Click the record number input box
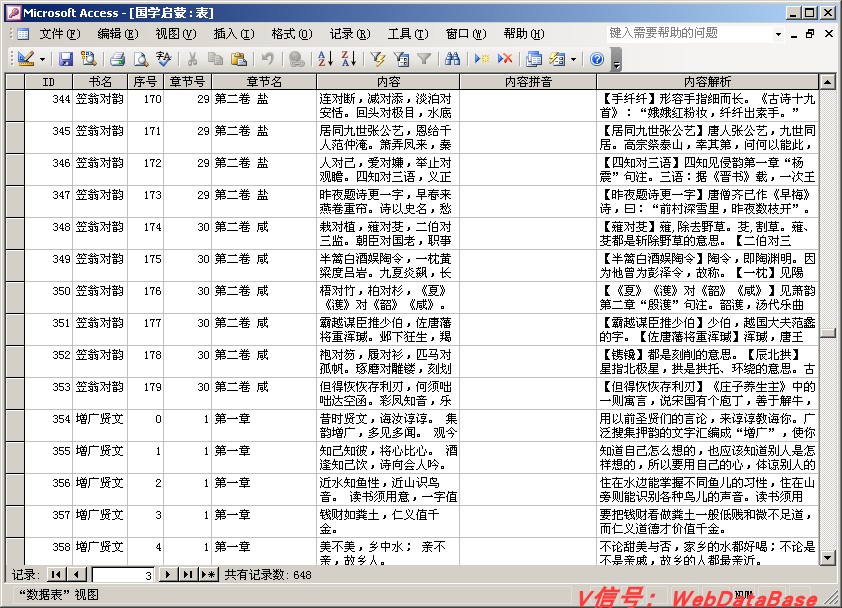 pyautogui.click(x=123, y=575)
